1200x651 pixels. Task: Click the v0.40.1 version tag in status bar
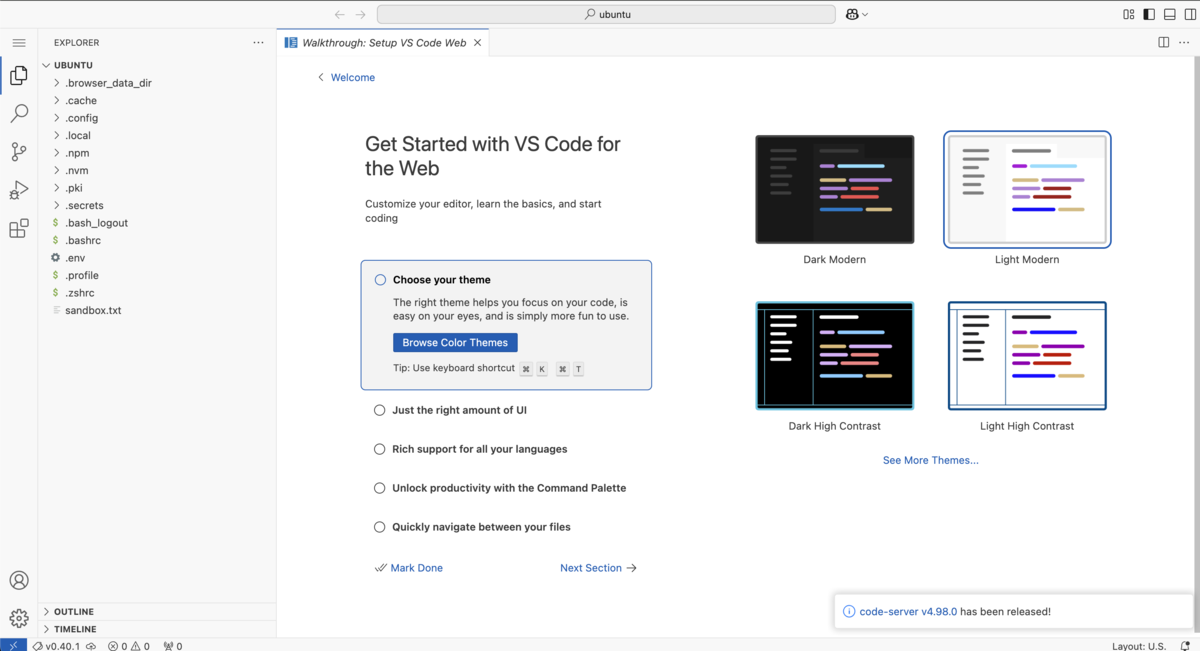[x=56, y=646]
